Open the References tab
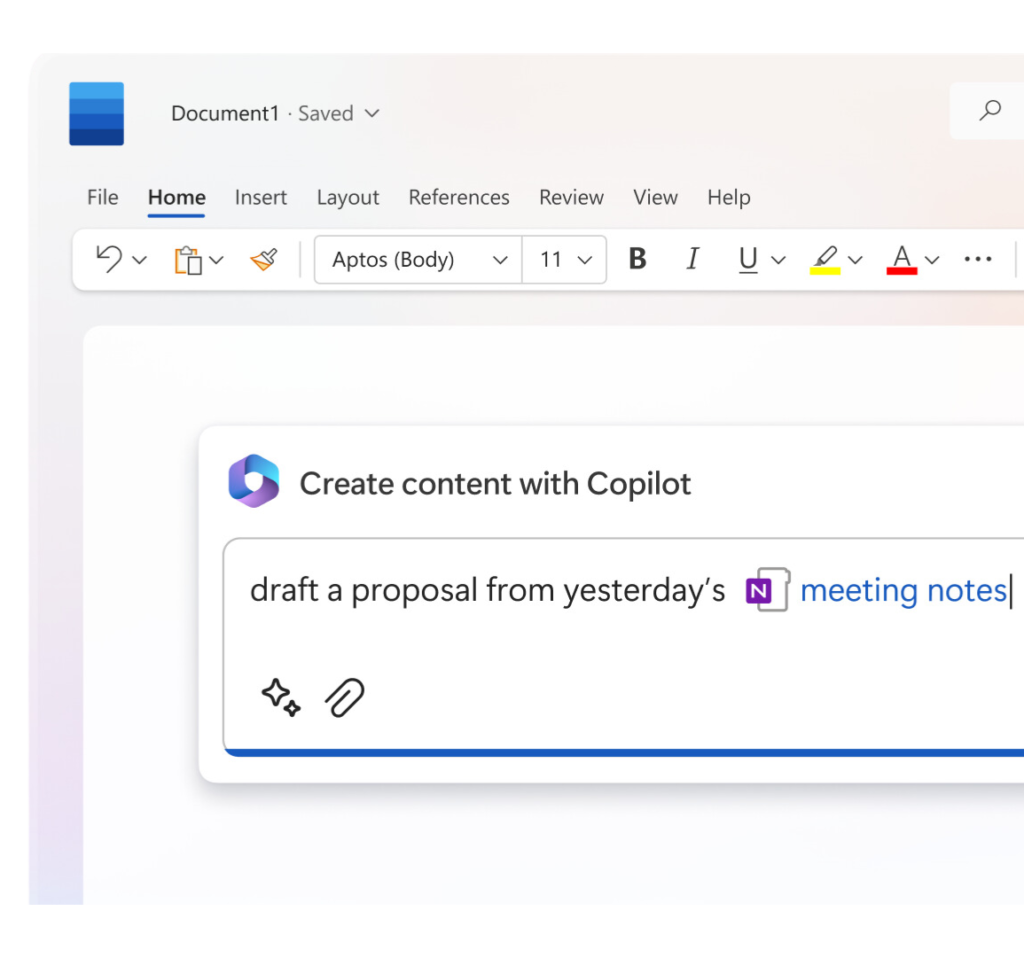Screen dimensions: 1024x958 [458, 197]
